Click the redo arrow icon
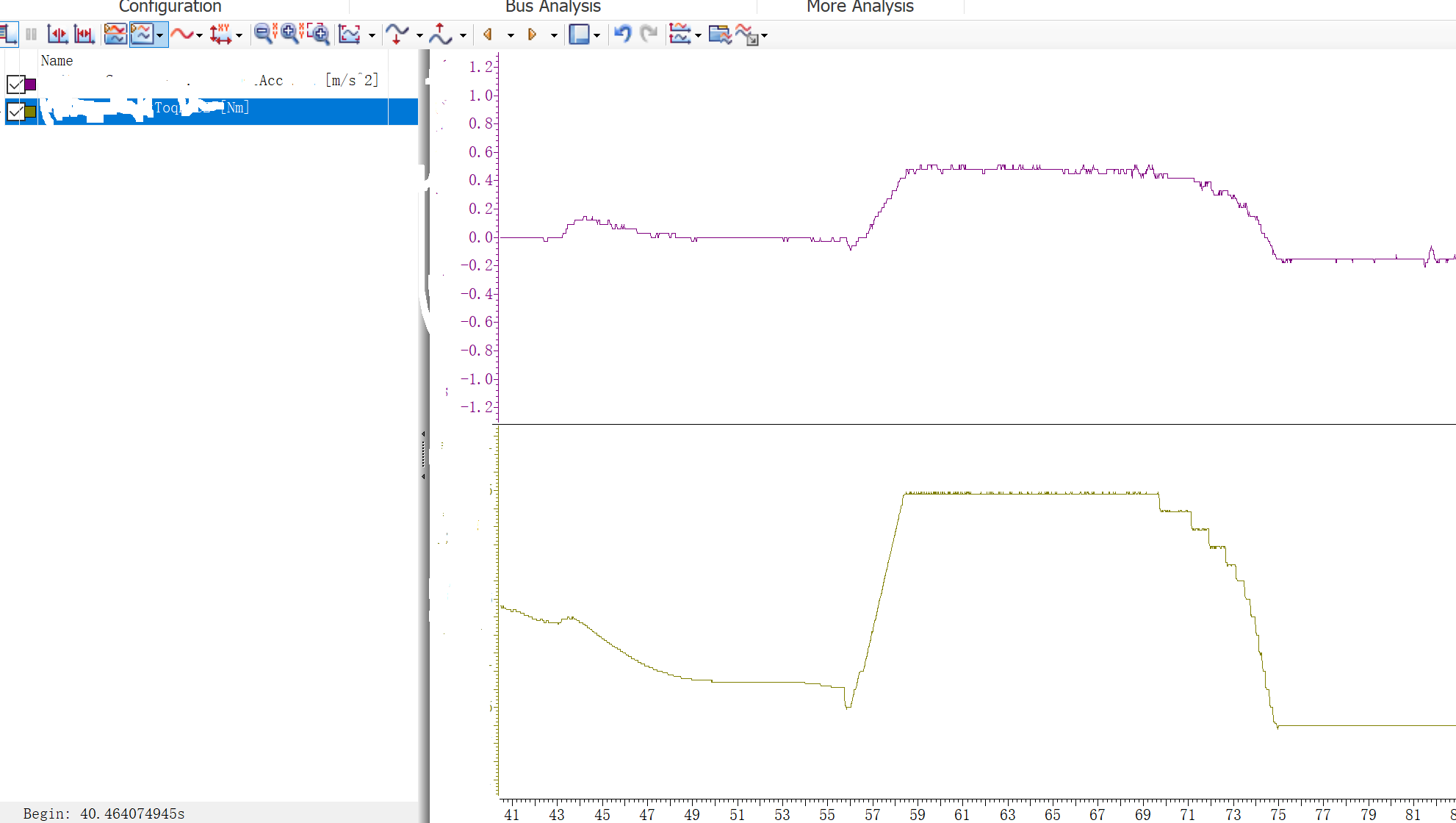1456x823 pixels. tap(649, 35)
